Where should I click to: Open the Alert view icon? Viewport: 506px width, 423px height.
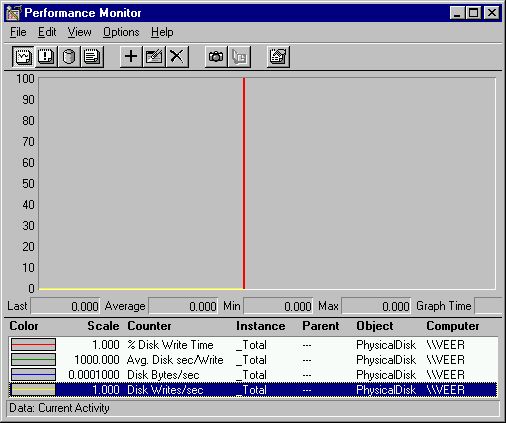tap(46, 57)
